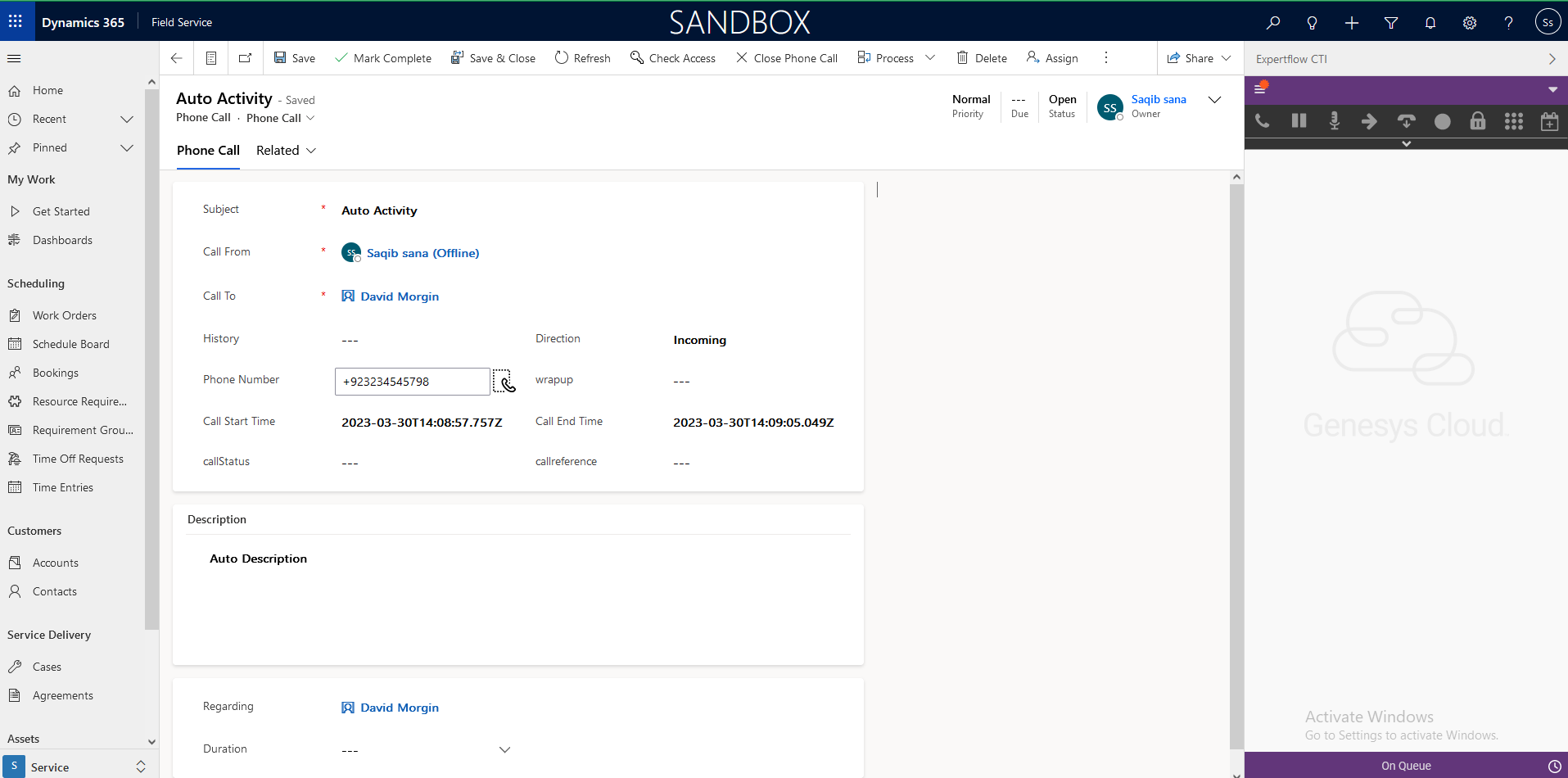Open the dialpad grid icon
The width and height of the screenshot is (1568, 778).
[x=1513, y=121]
